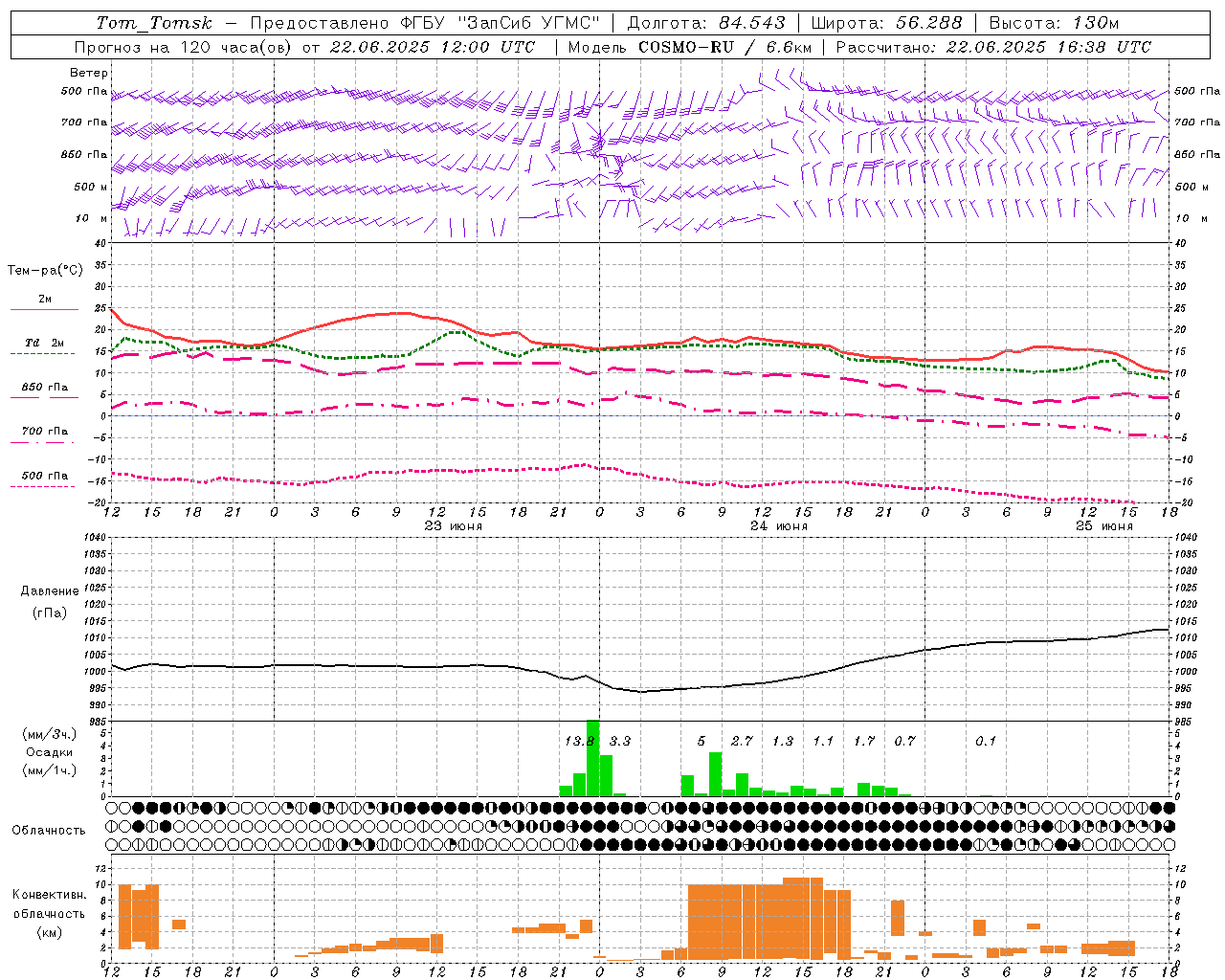Viewport: 1225px width, 980px height.
Task: Click the model name COSMO-RU / 6.6км
Action: click(x=724, y=47)
